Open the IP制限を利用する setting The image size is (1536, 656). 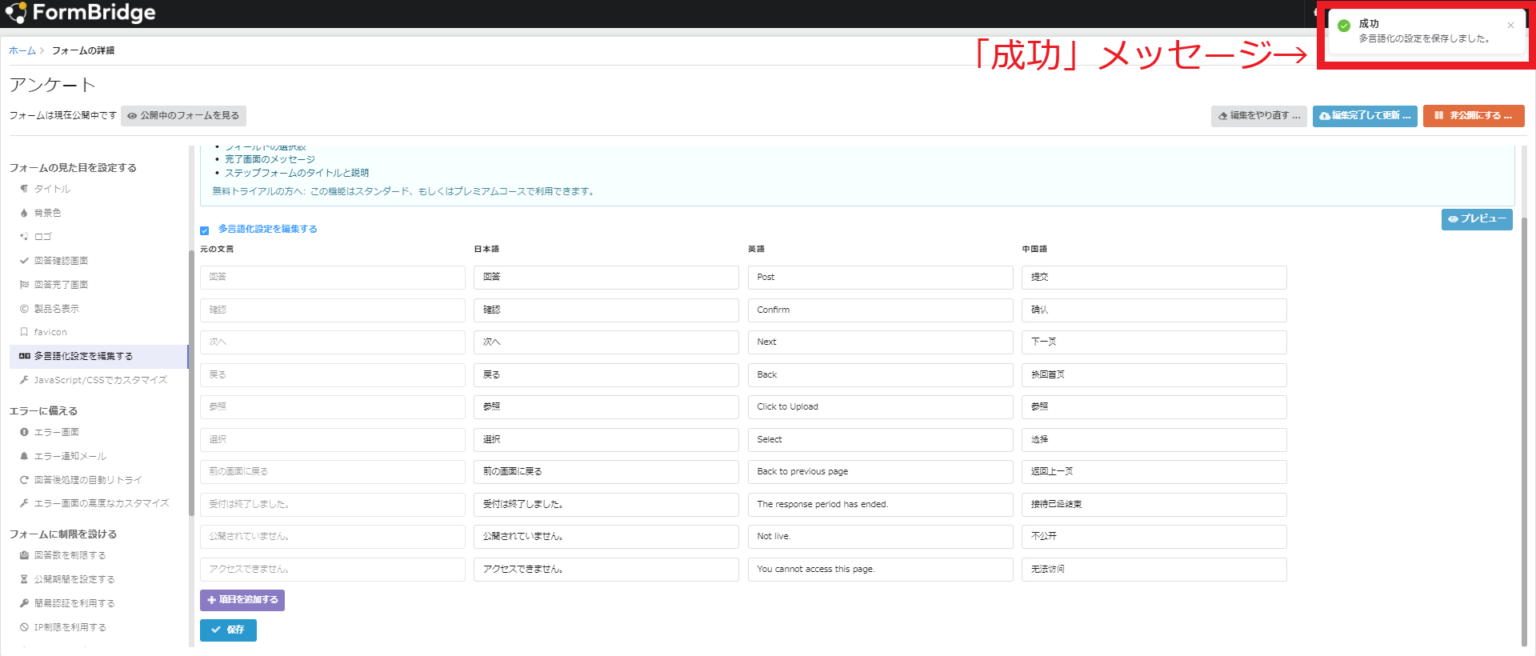click(x=70, y=627)
